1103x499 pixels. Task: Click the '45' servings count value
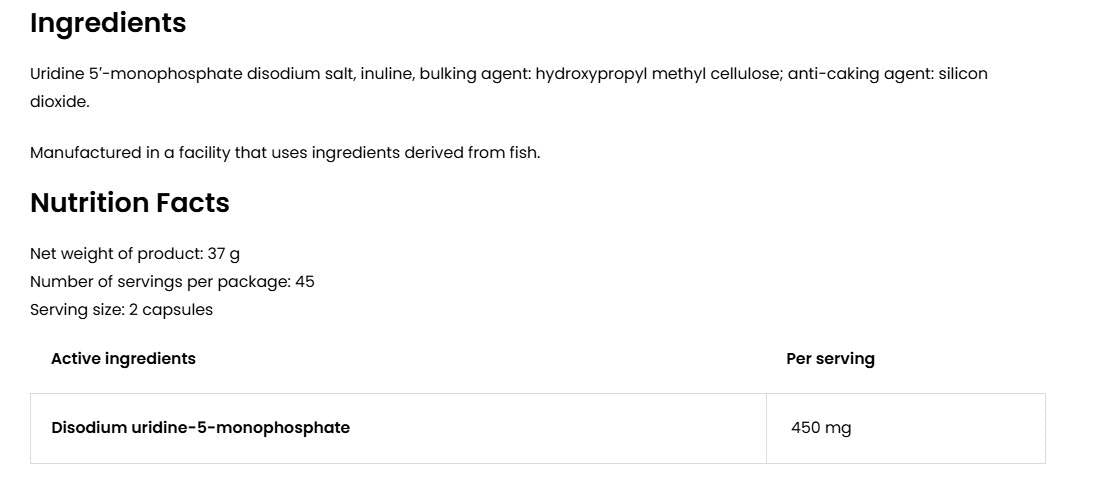click(x=305, y=282)
